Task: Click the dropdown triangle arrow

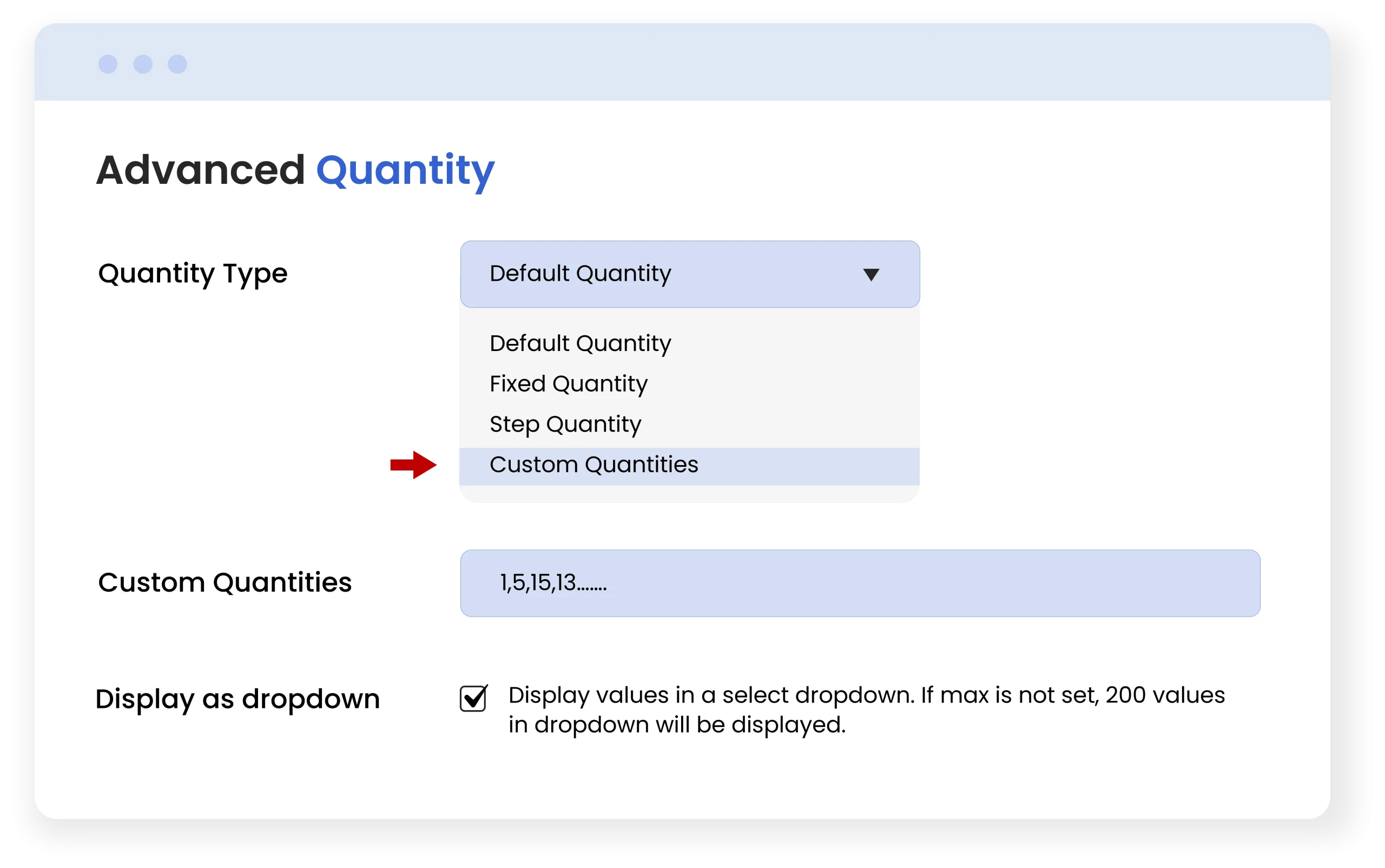Action: click(x=871, y=274)
